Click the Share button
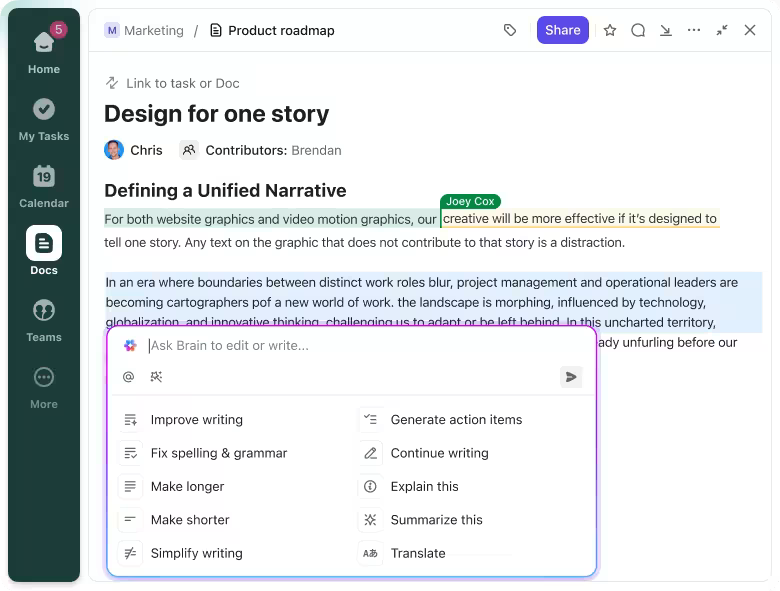This screenshot has height=591, width=780. tap(562, 30)
